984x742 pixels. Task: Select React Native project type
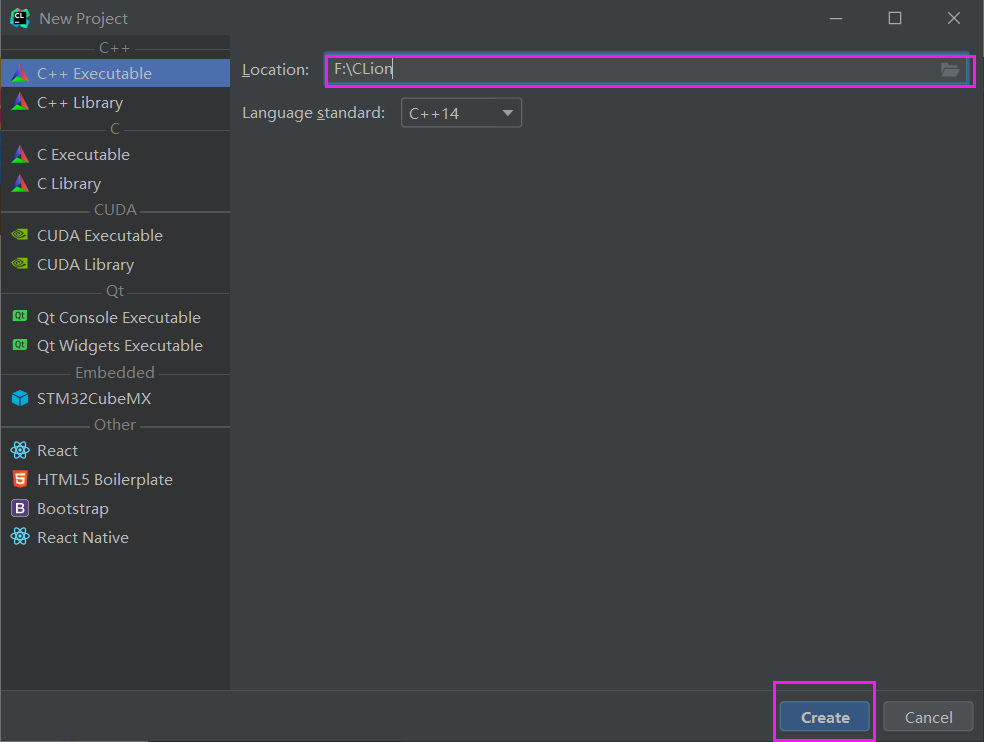(x=115, y=537)
